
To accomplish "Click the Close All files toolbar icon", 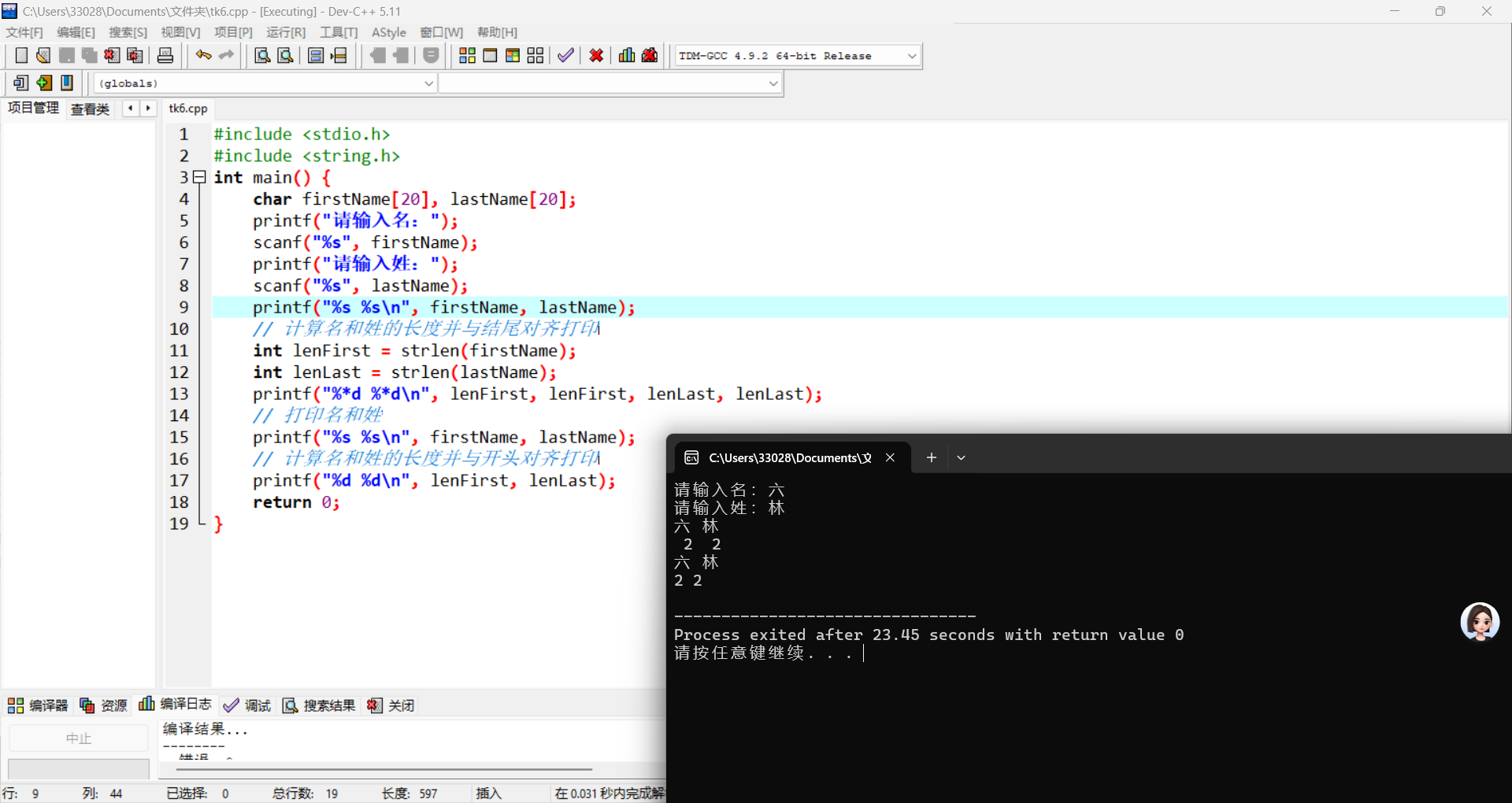I will point(135,55).
